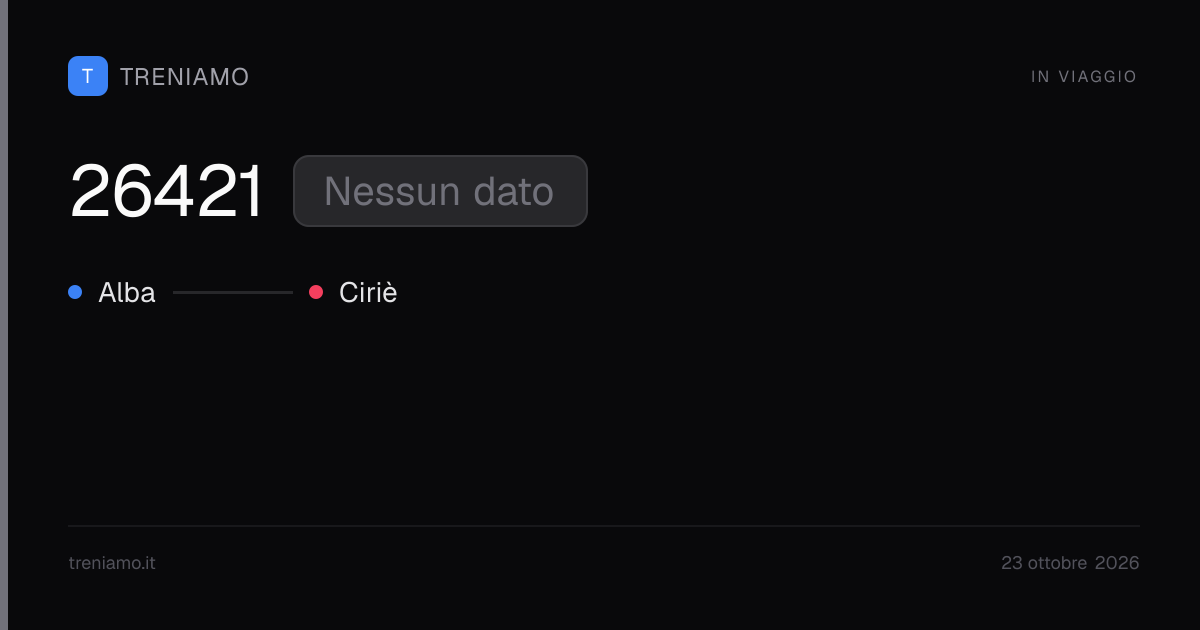Click the date 23 ottobre 2026
The height and width of the screenshot is (630, 1200).
coord(1070,563)
